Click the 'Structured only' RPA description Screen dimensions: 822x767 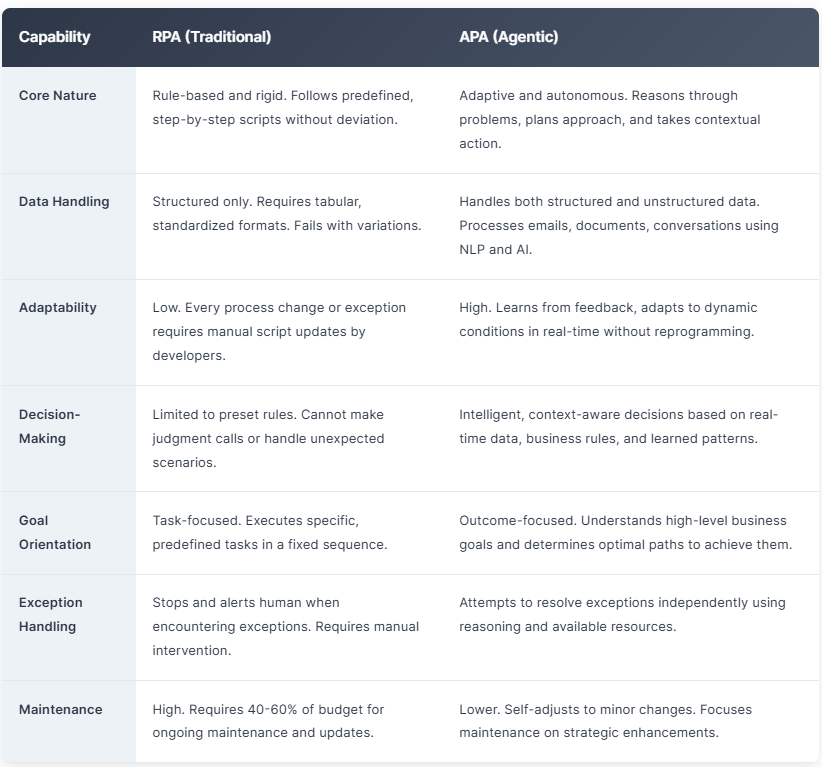[x=287, y=214]
